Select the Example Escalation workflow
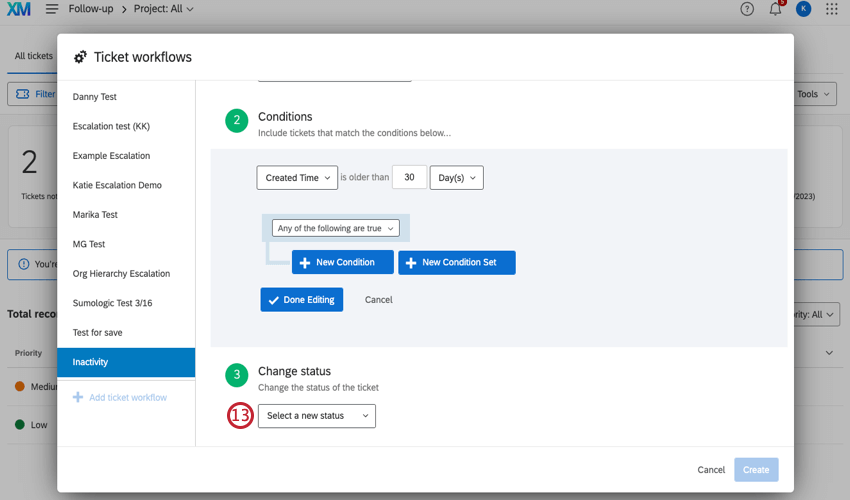This screenshot has height=500, width=850. coord(126,156)
